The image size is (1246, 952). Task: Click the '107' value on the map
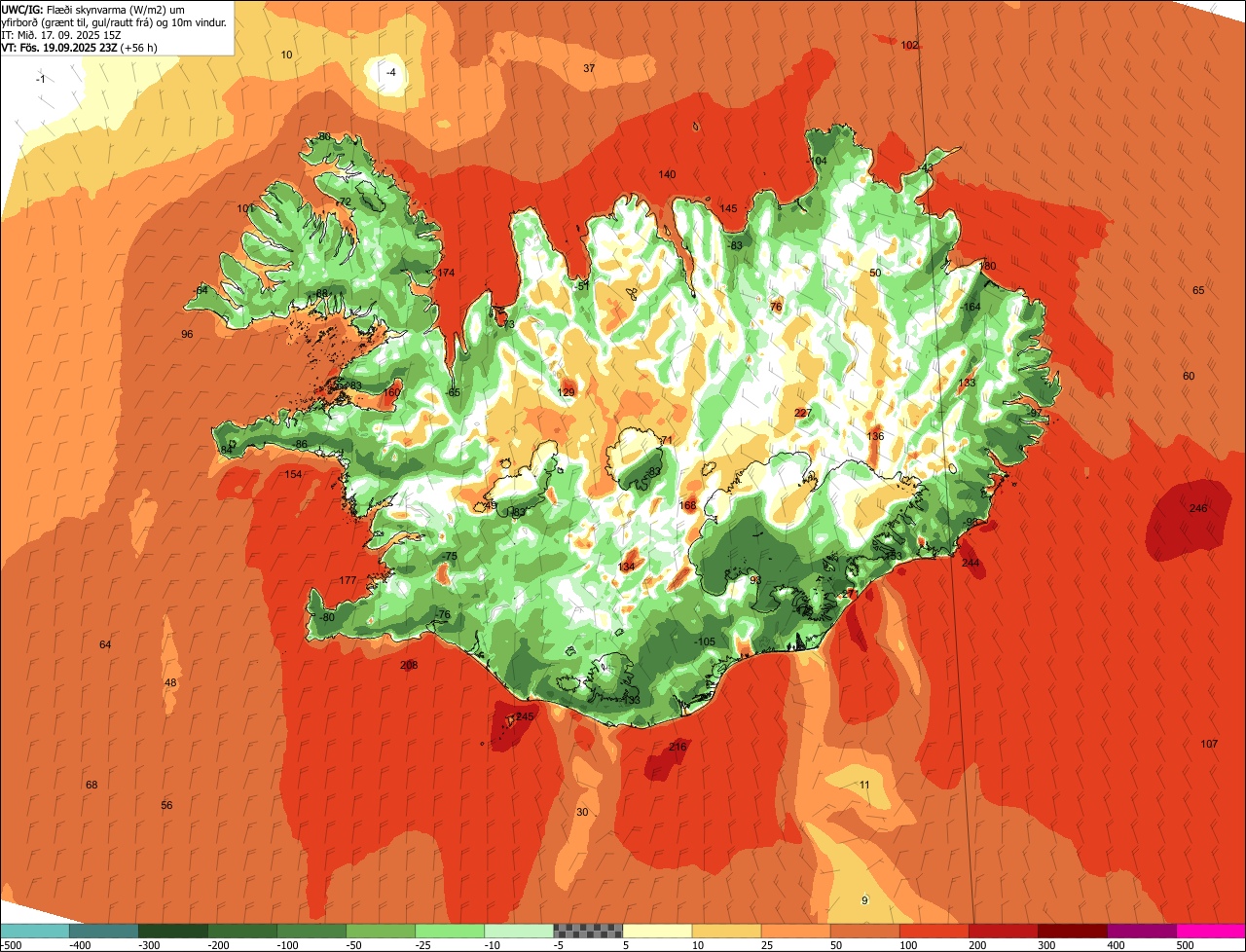click(x=1209, y=744)
